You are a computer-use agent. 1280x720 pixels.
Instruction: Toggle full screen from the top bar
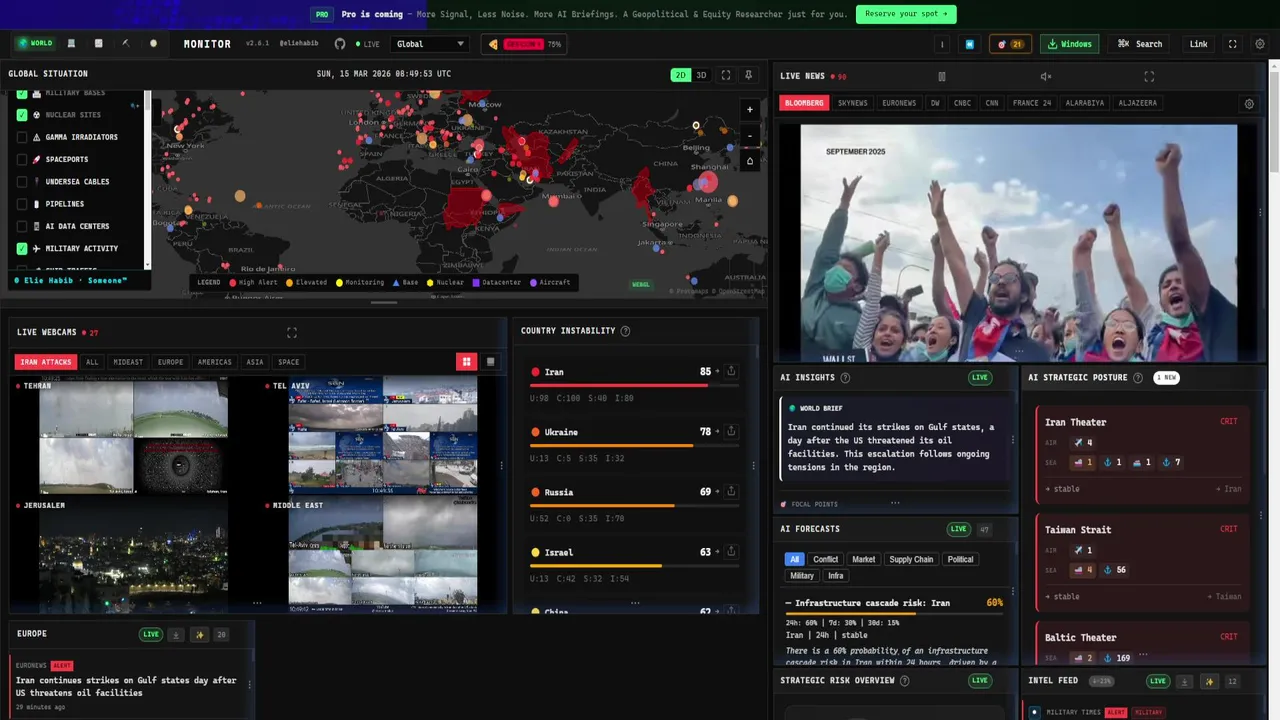coord(1232,44)
